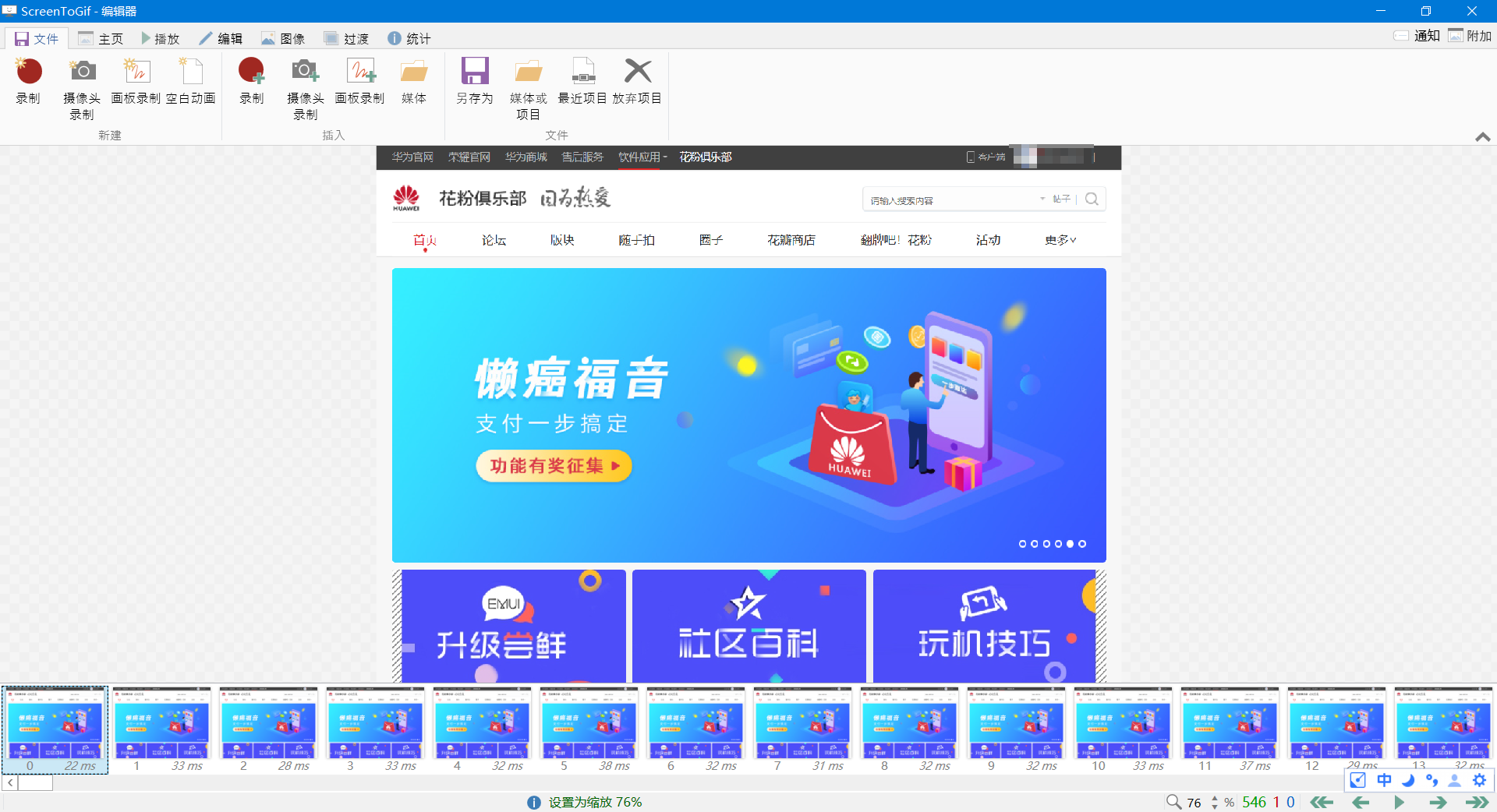
Task: Click the Save As (另存为) floppy icon
Action: pos(475,71)
